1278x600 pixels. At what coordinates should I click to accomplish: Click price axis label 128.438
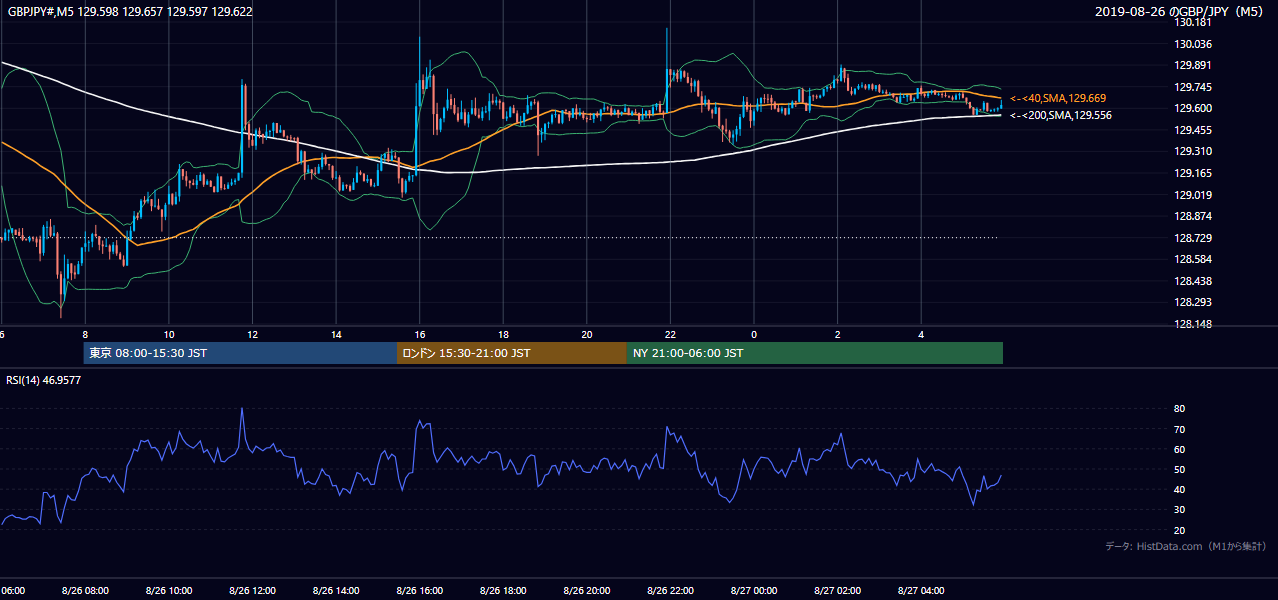click(x=1194, y=281)
